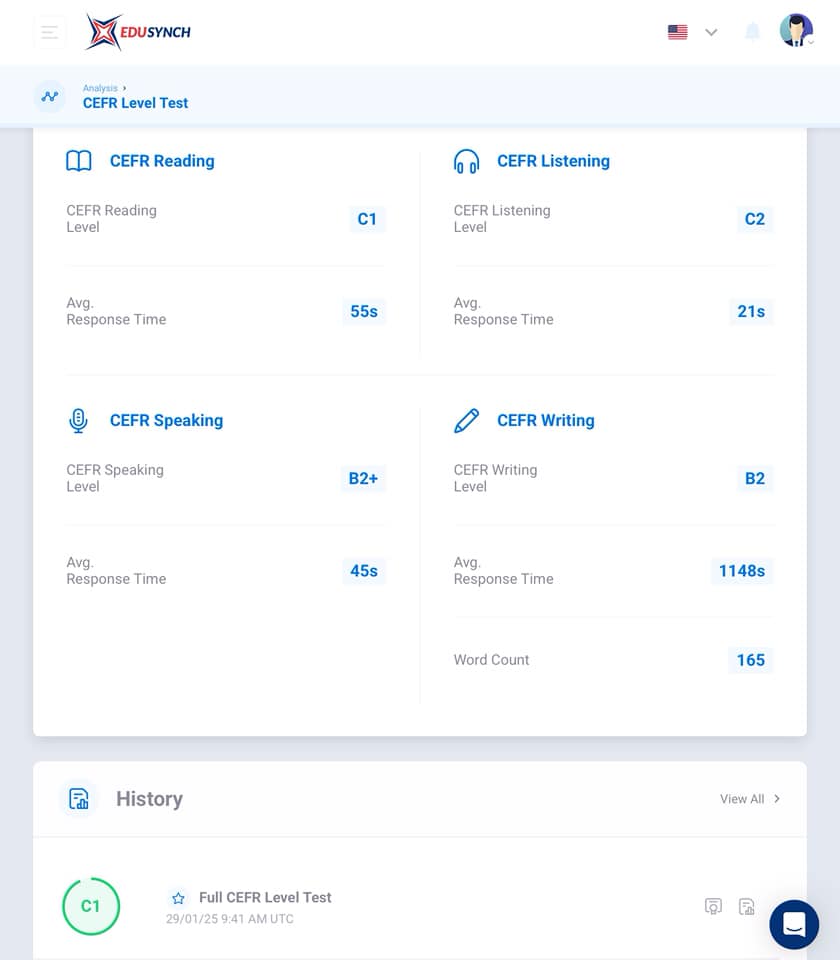Click the B2+ speaking level badge
840x960 pixels.
363,478
